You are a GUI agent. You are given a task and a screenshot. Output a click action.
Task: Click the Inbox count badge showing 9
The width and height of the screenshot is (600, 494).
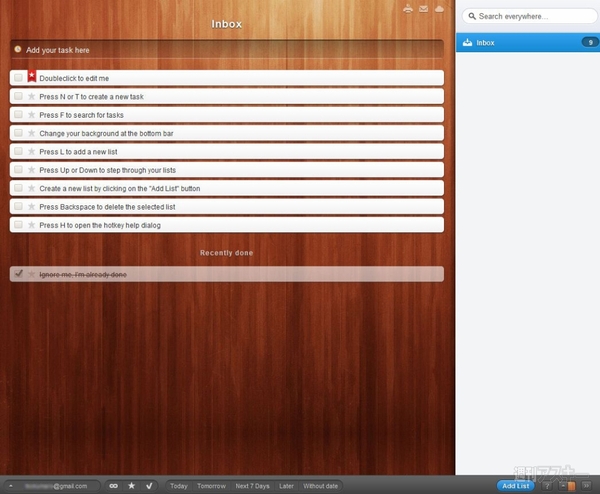pos(590,42)
